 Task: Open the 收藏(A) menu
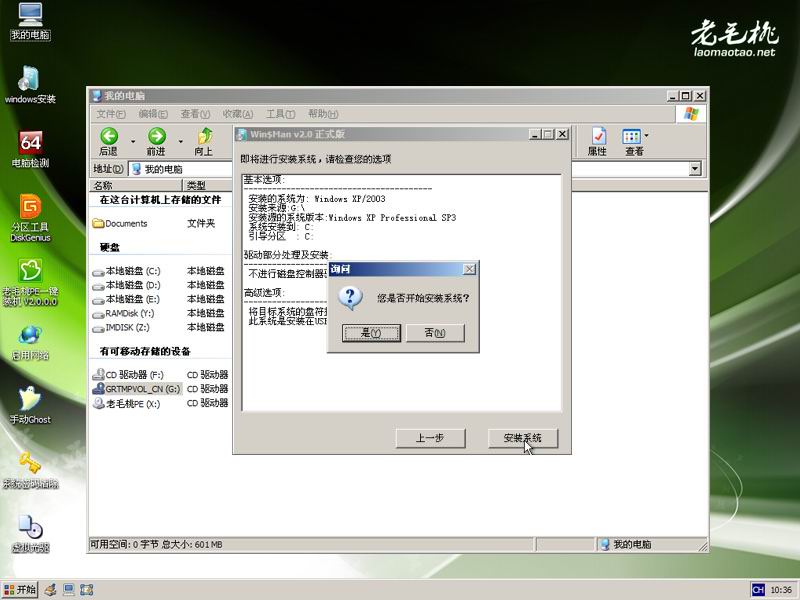(238, 114)
